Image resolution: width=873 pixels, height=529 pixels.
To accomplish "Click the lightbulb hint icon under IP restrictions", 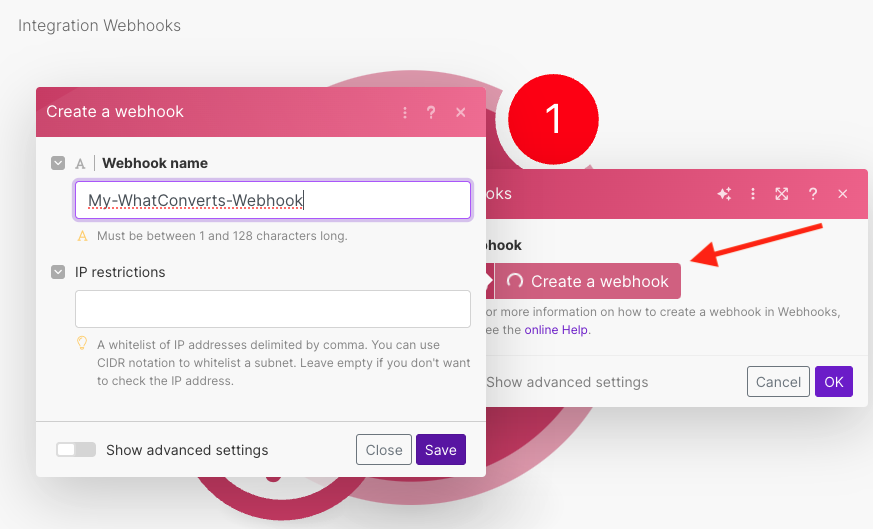I will point(82,343).
